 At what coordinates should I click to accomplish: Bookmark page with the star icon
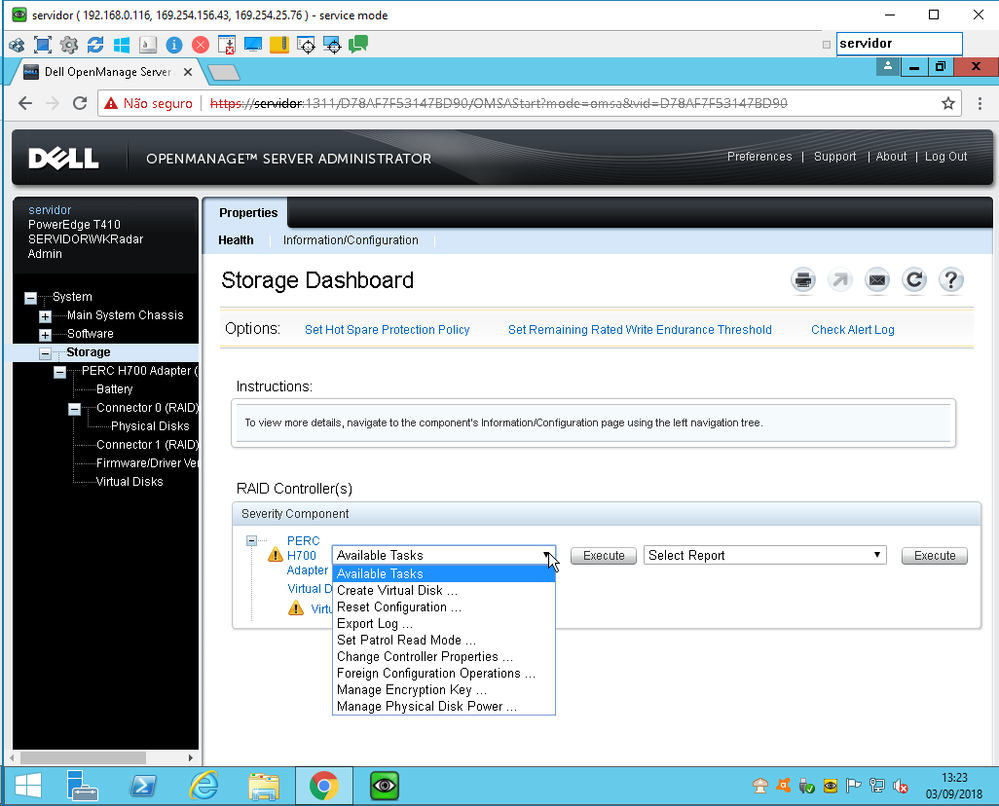click(948, 103)
